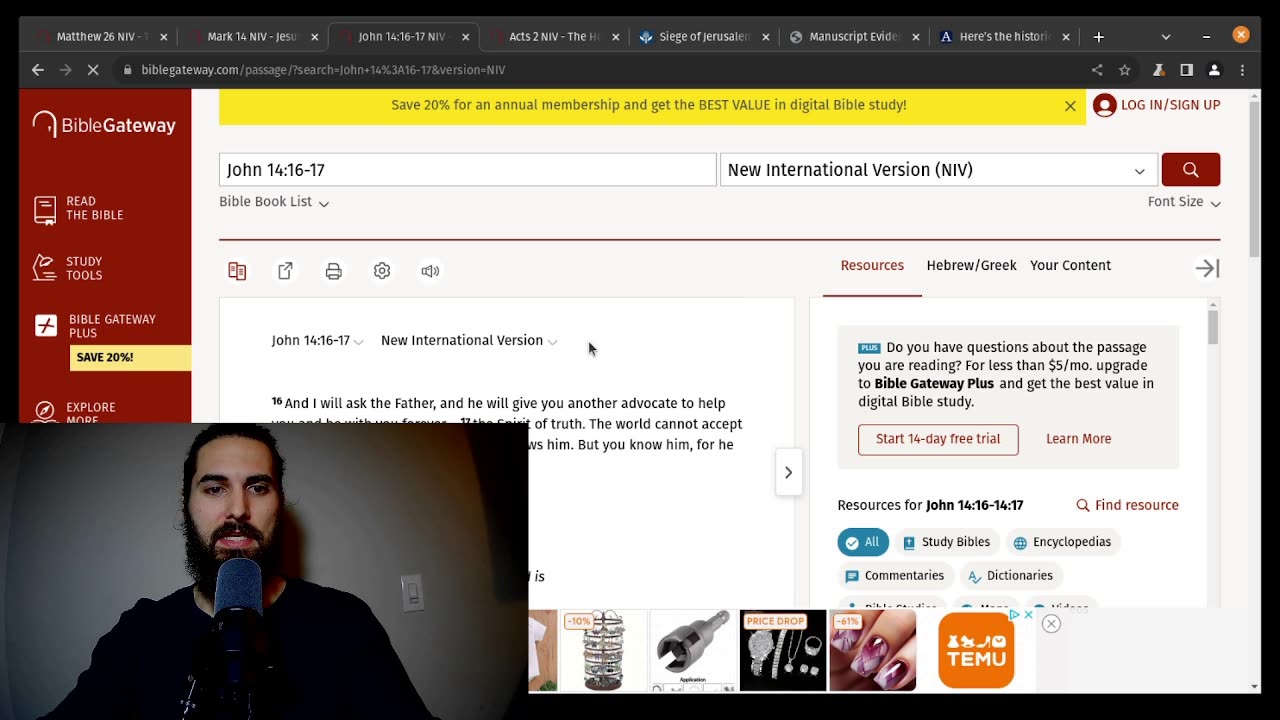
Task: Click Start 14-day free trial
Action: tap(938, 439)
